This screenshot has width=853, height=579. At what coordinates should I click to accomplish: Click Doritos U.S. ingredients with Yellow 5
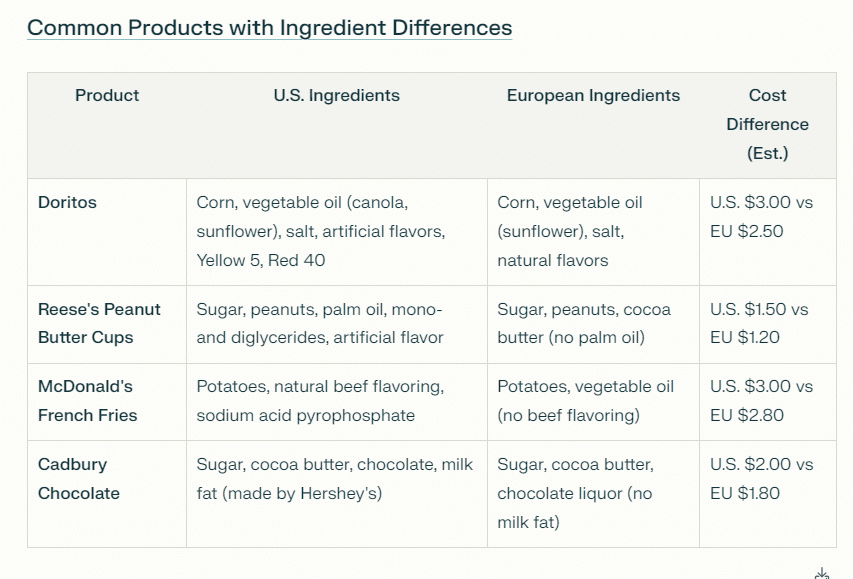click(x=320, y=231)
